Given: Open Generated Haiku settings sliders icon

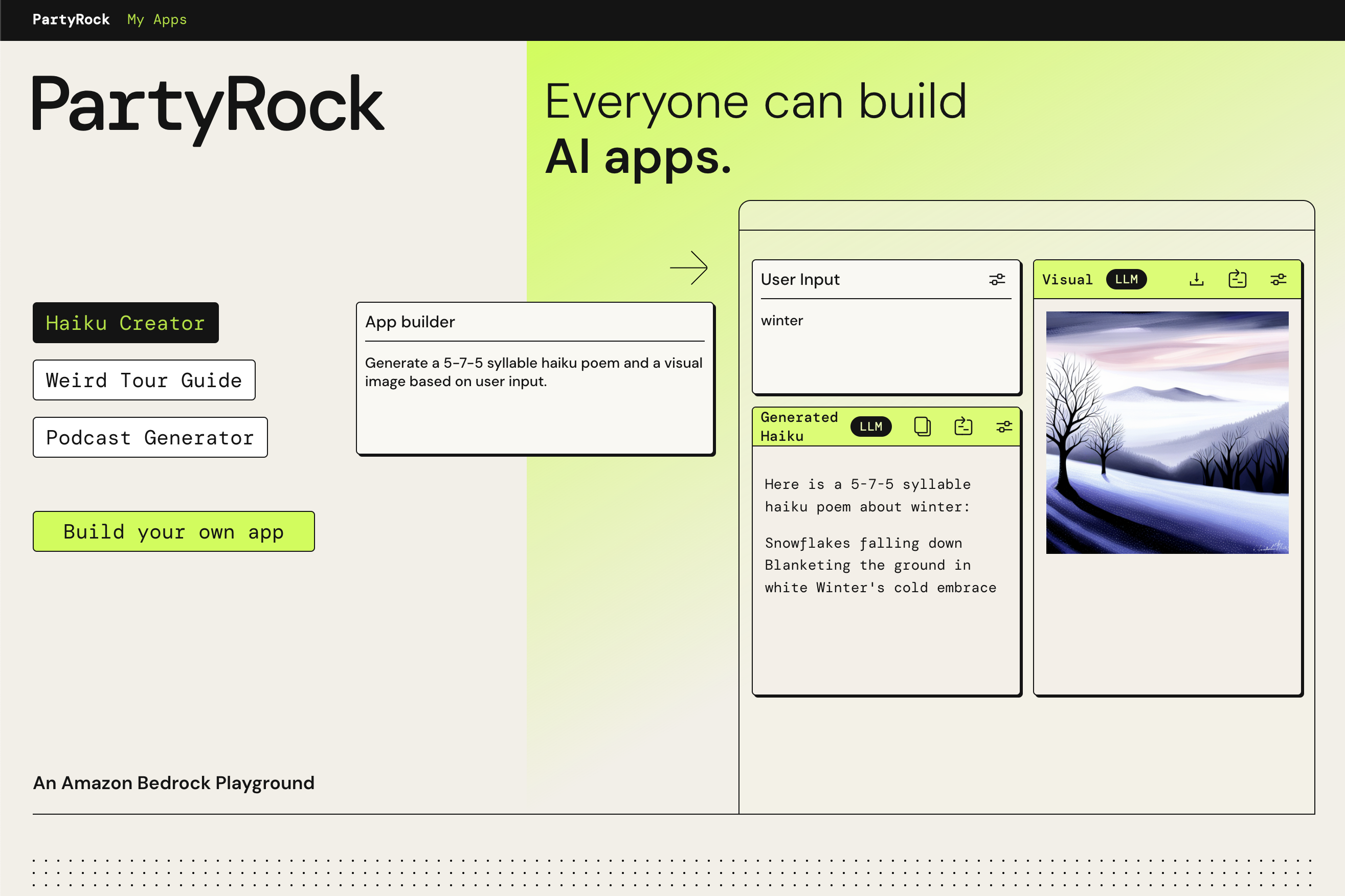Looking at the screenshot, I should tap(1003, 427).
